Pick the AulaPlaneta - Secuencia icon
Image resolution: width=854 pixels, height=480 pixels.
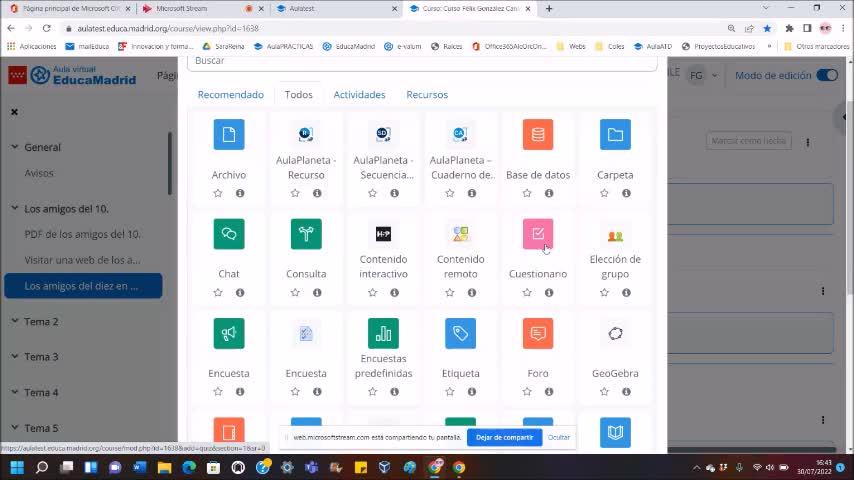pyautogui.click(x=383, y=135)
